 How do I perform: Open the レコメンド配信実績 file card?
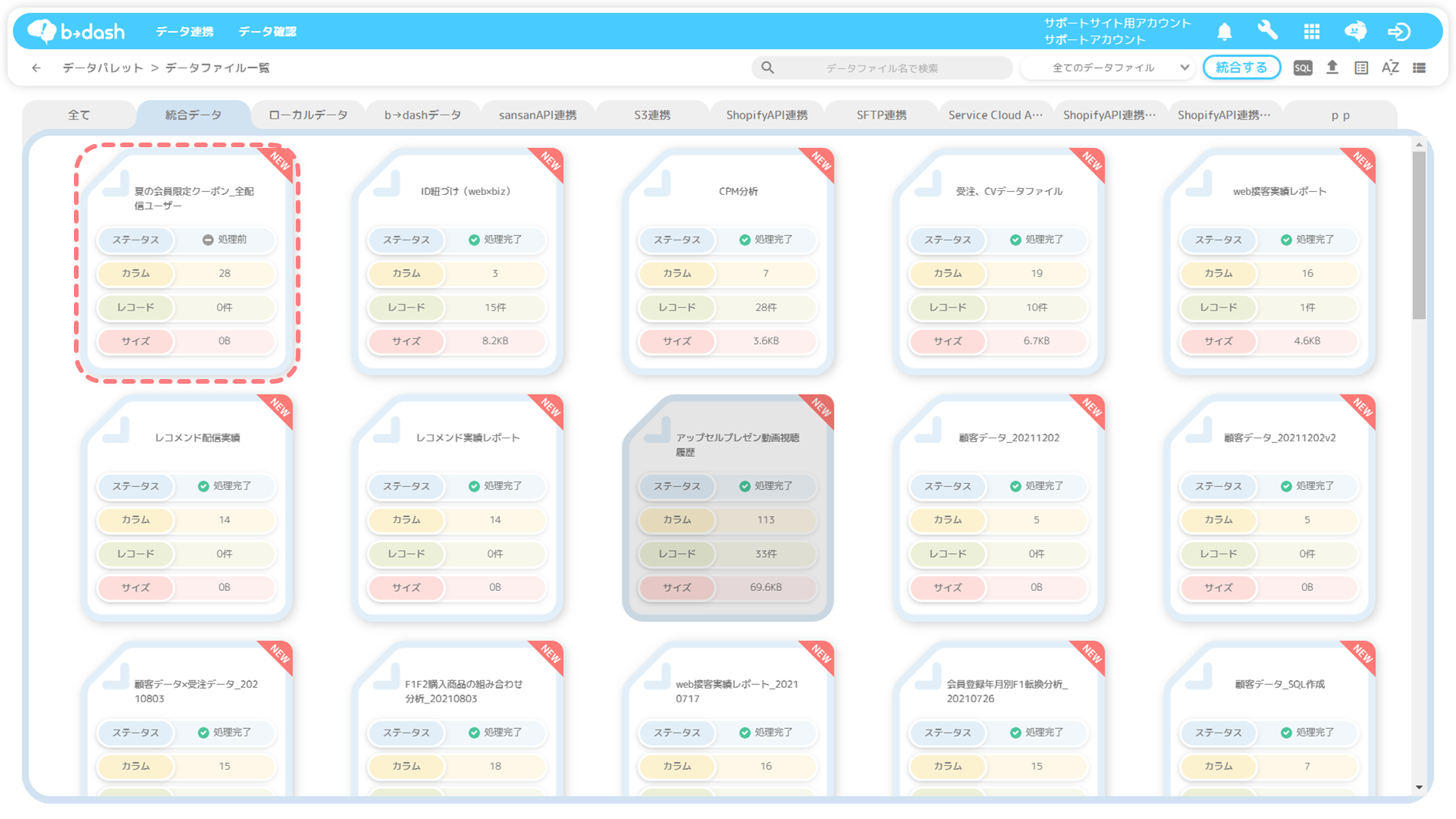point(187,509)
